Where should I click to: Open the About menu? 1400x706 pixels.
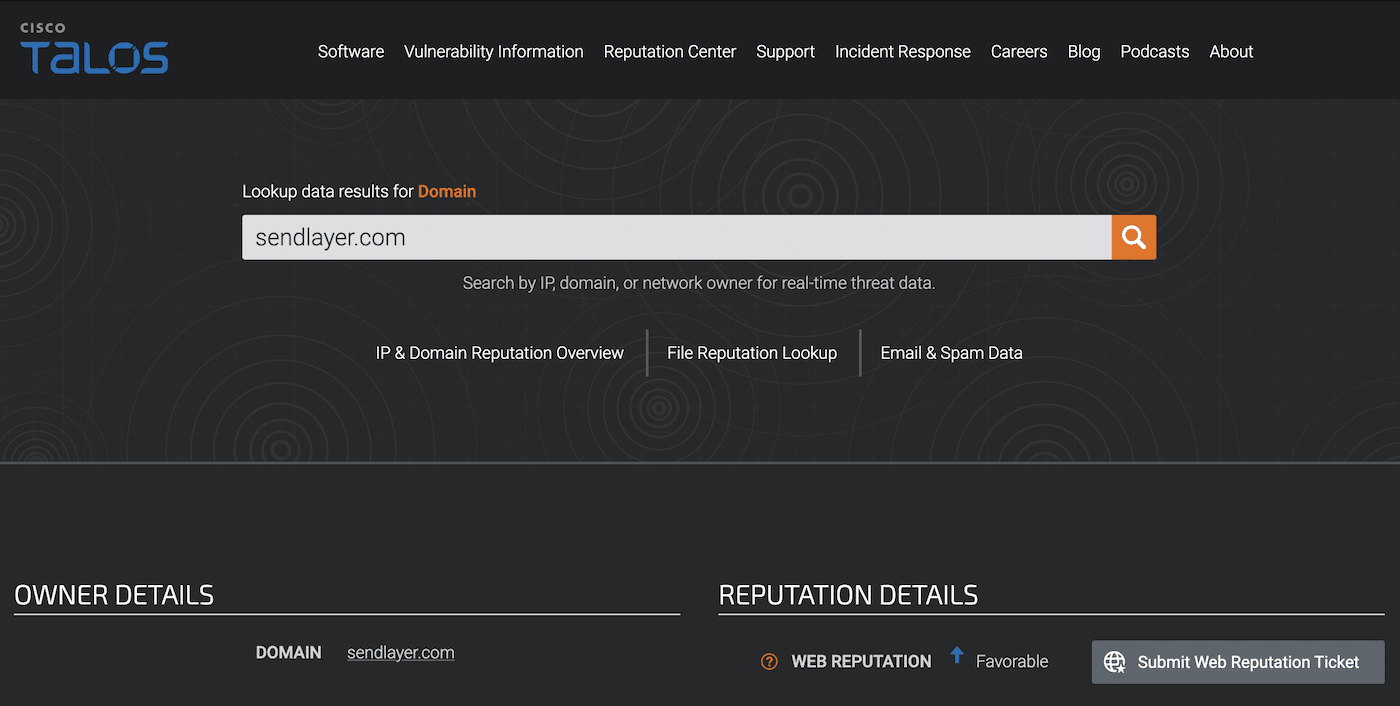click(x=1230, y=52)
